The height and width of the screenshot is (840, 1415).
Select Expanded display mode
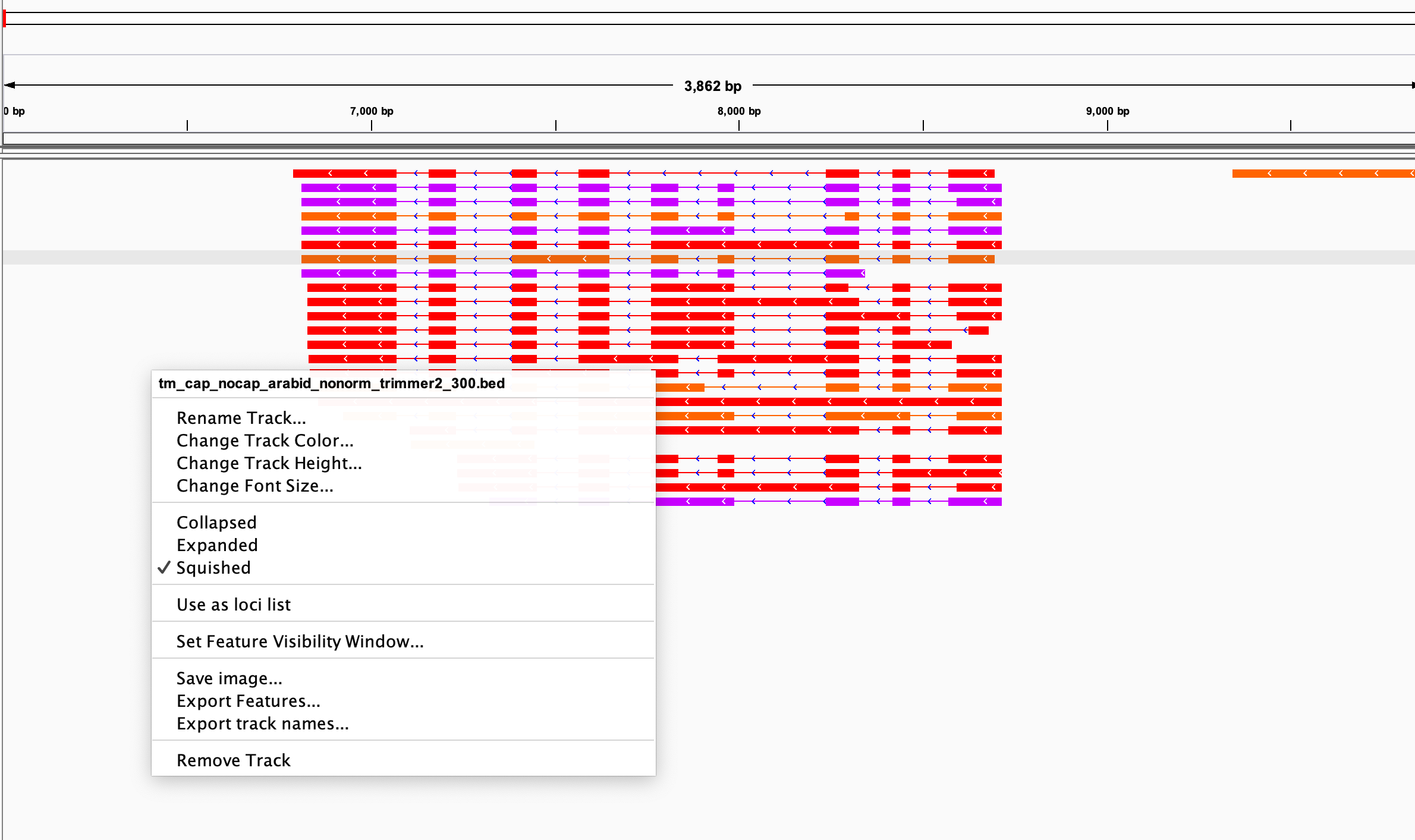pyautogui.click(x=217, y=545)
